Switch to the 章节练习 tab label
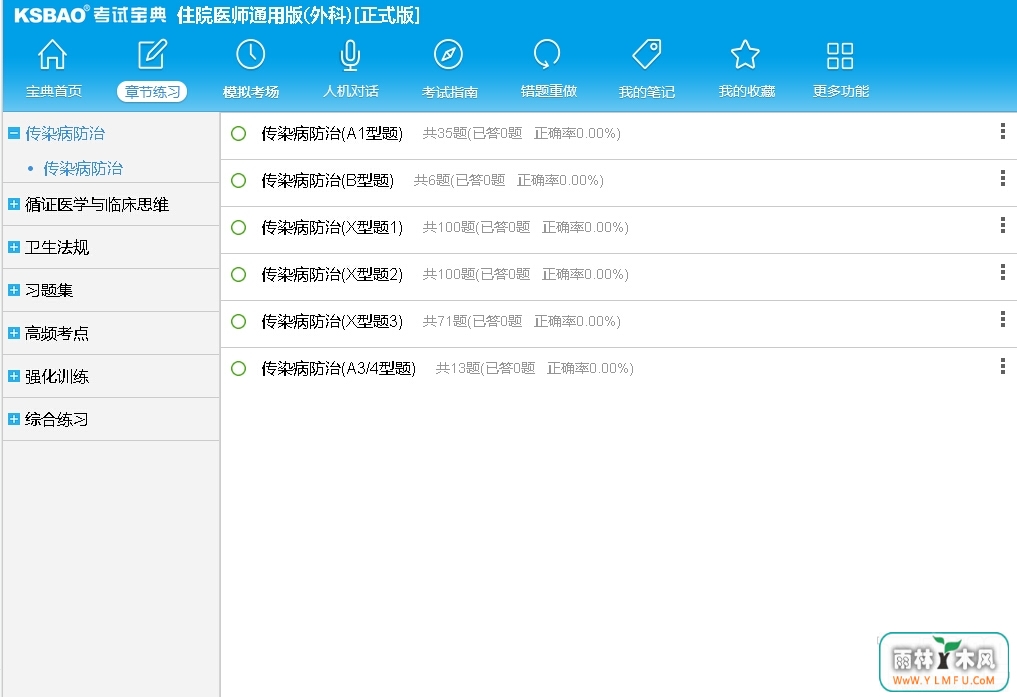The height and width of the screenshot is (697, 1017). coord(152,91)
